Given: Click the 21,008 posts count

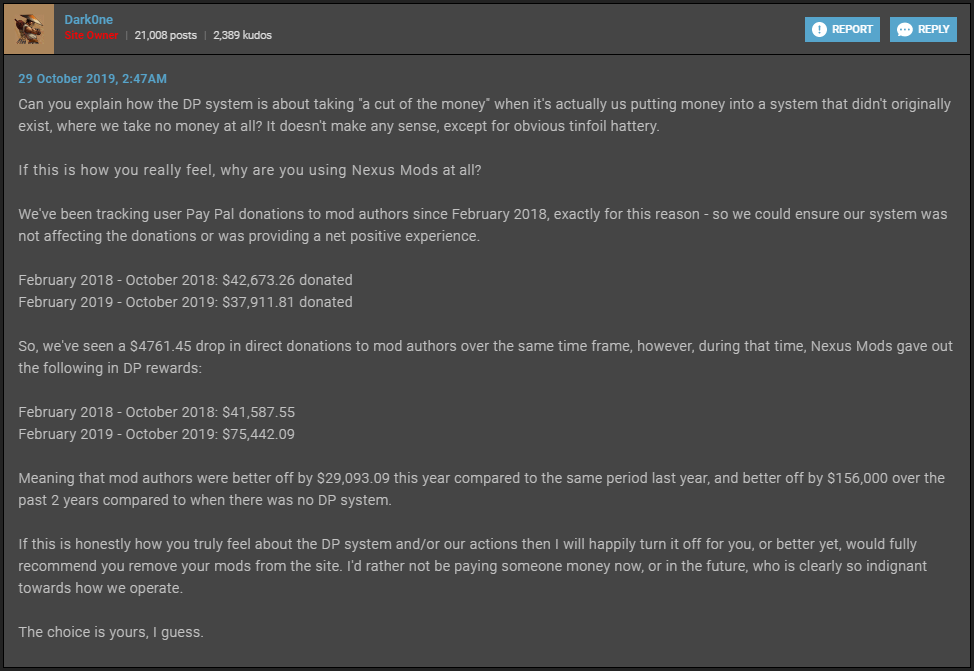Looking at the screenshot, I should (165, 35).
